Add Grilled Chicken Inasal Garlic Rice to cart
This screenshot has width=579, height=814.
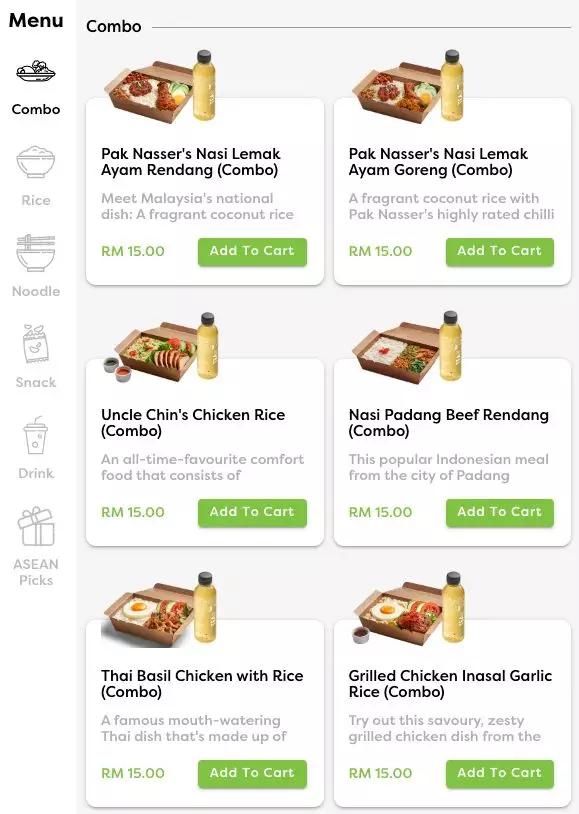pos(500,774)
